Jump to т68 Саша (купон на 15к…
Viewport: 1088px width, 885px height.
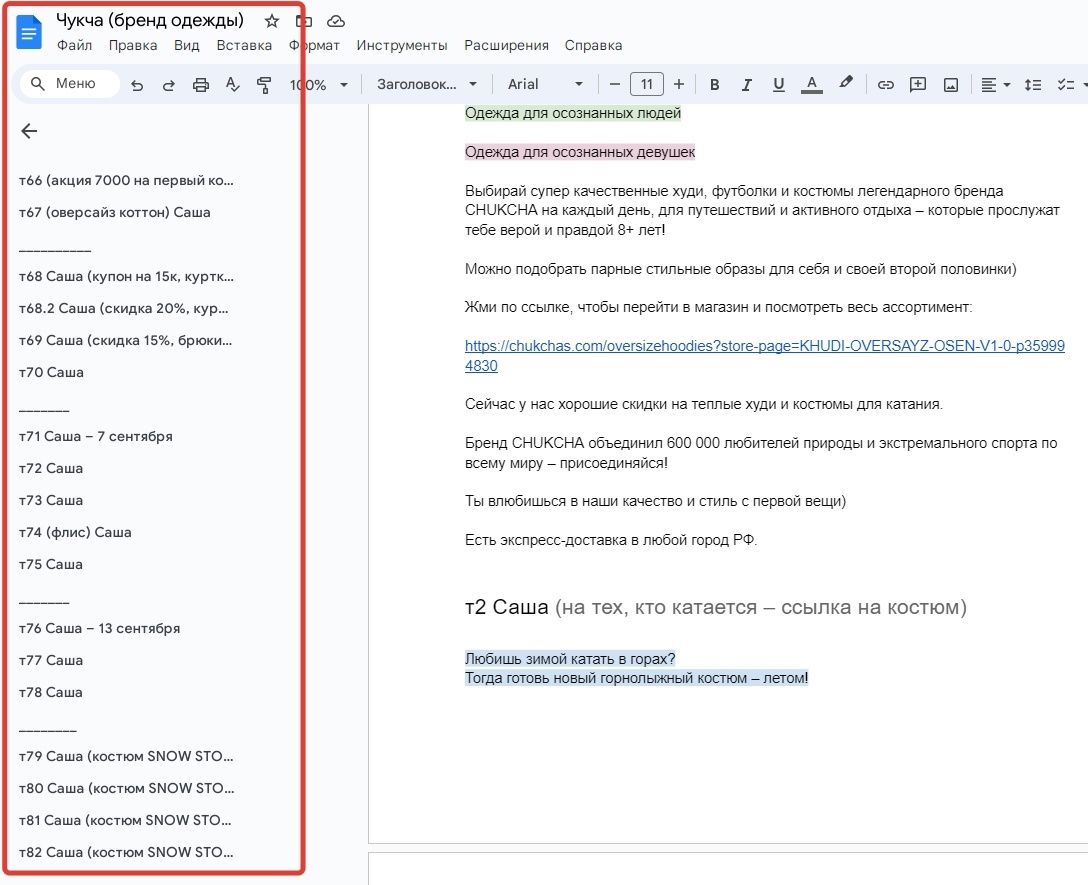tap(126, 276)
